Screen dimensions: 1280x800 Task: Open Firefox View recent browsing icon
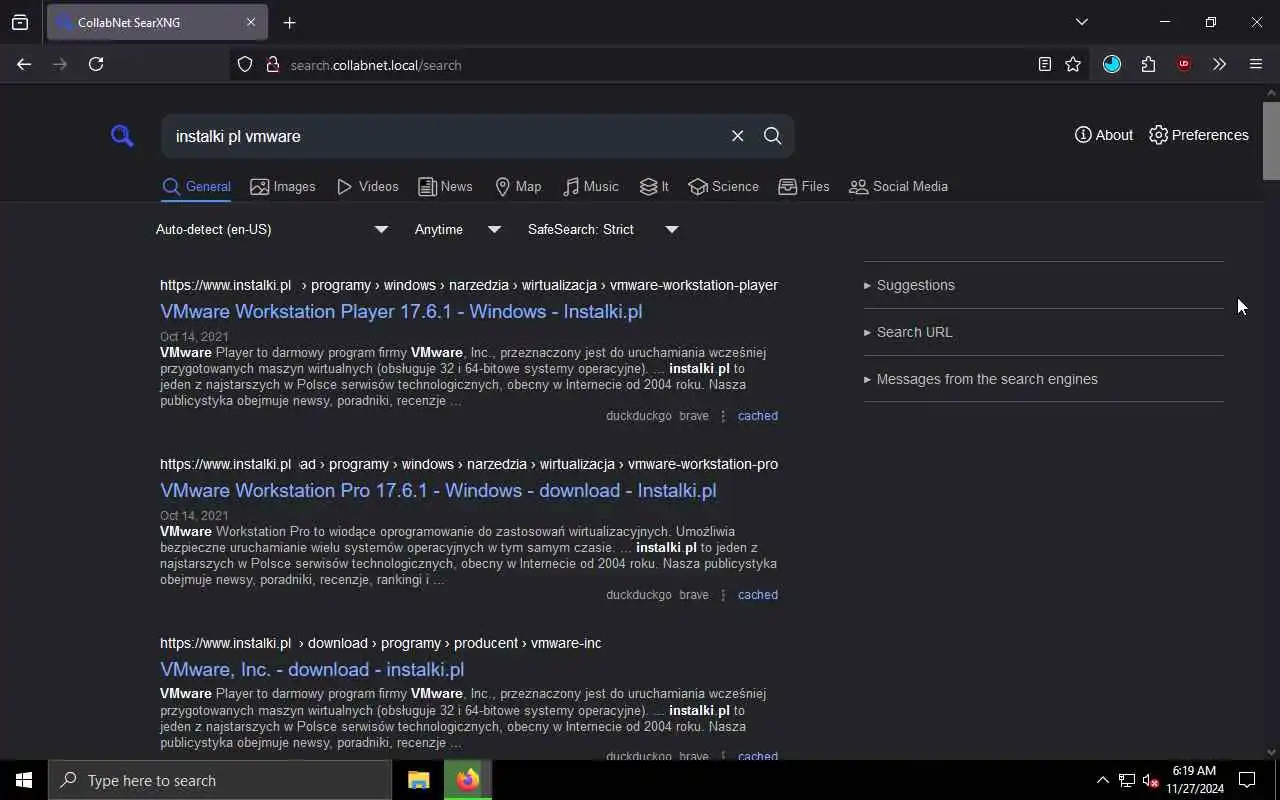pyautogui.click(x=20, y=22)
